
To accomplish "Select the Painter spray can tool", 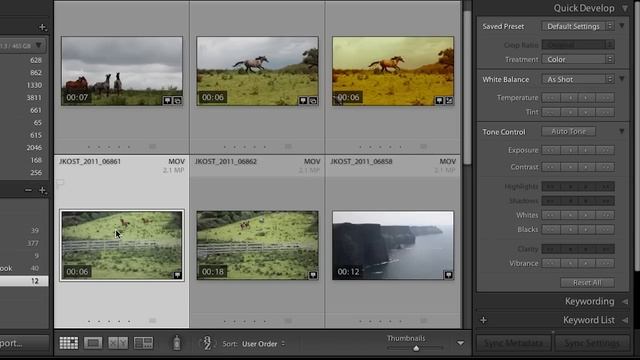I will pyautogui.click(x=177, y=343).
